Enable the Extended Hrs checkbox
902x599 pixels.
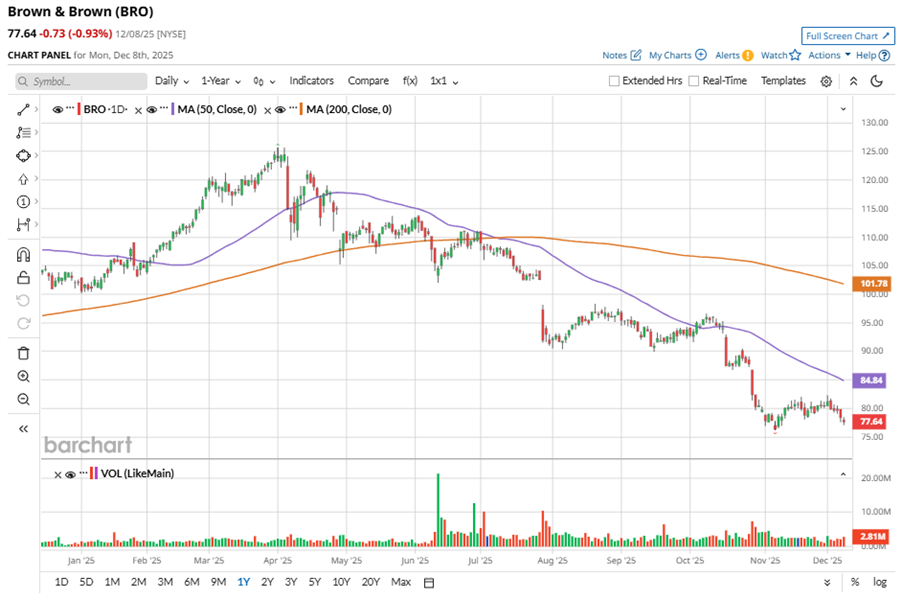(x=614, y=81)
